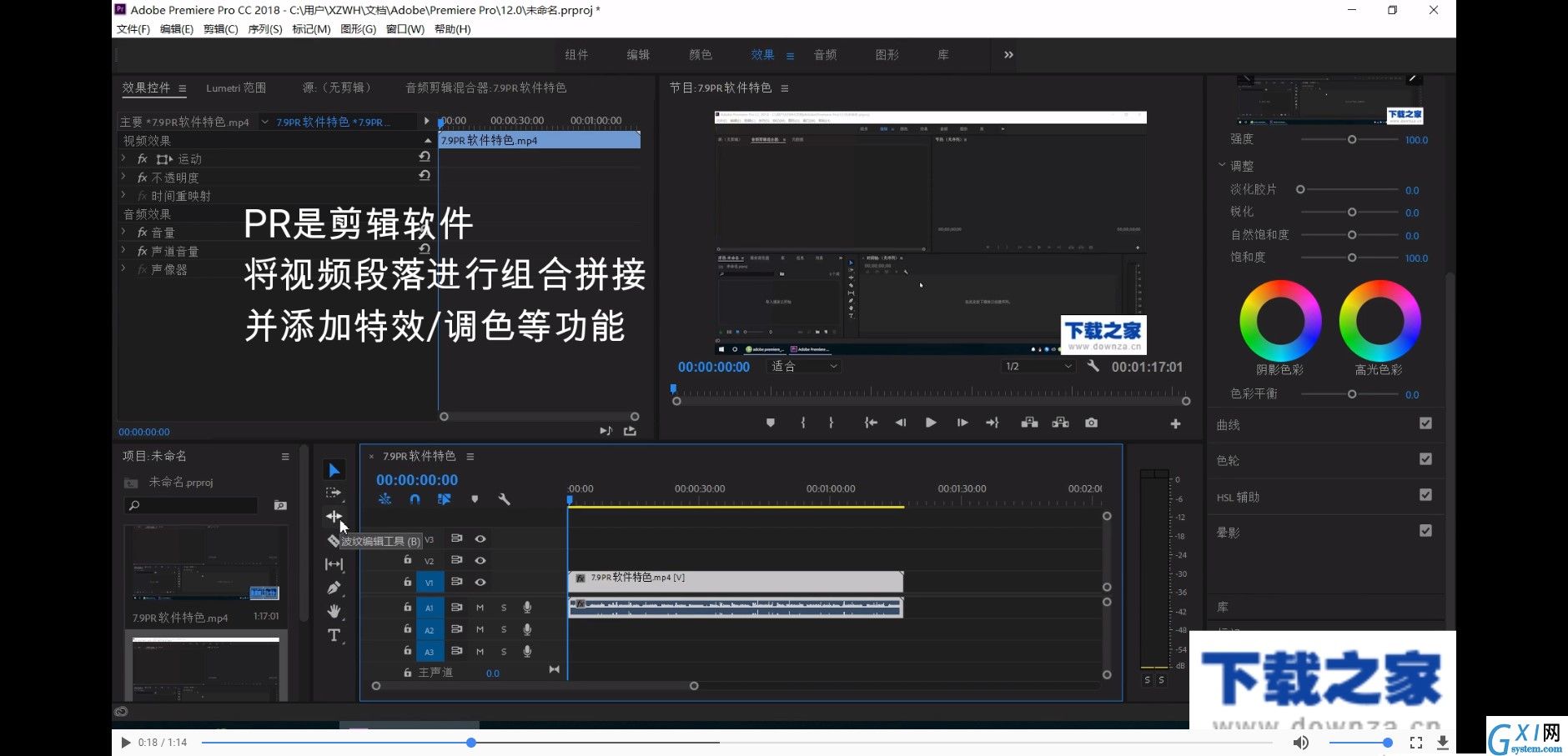Toggle the Vignette section checkbox
Image resolution: width=1568 pixels, height=756 pixels.
click(x=1426, y=531)
